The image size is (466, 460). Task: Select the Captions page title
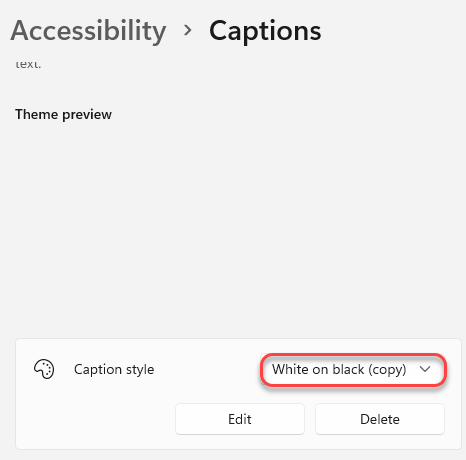(x=265, y=31)
